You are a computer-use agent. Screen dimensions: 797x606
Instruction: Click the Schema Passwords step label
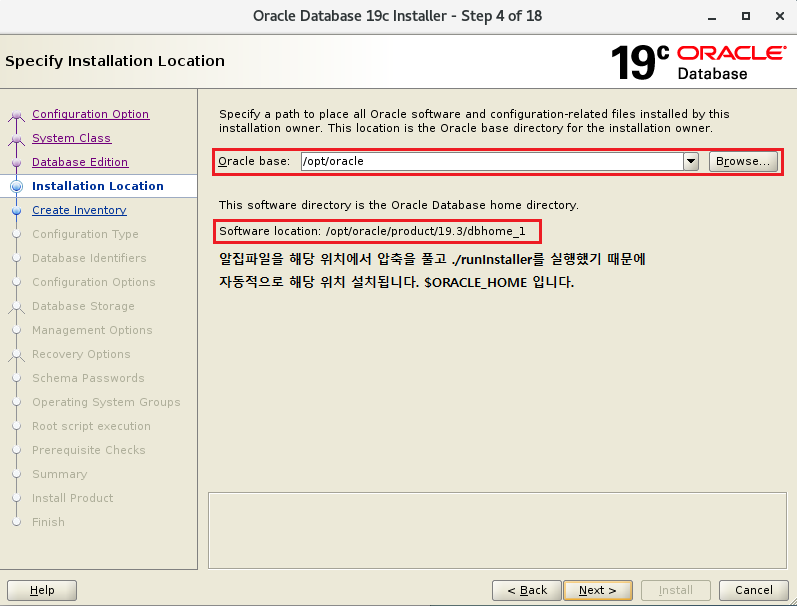[88, 378]
